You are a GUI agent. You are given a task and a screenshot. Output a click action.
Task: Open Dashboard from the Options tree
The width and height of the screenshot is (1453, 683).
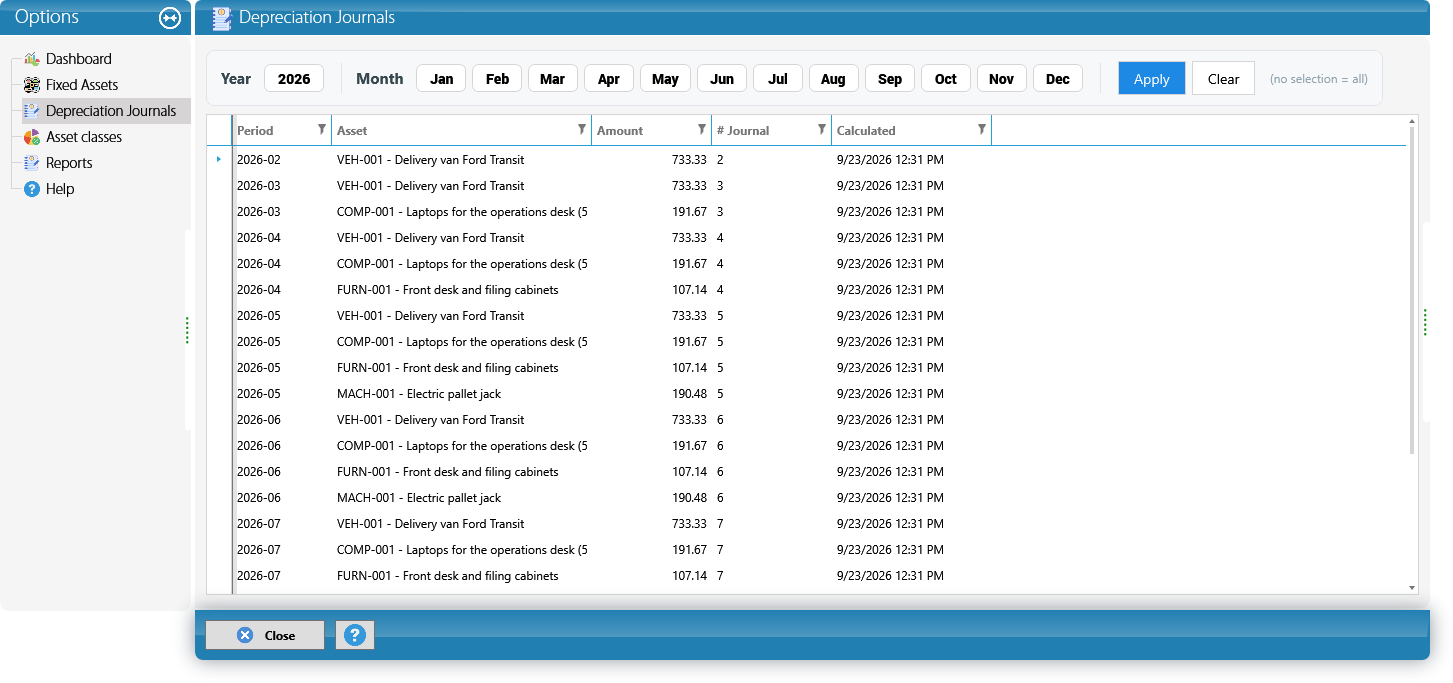coord(79,59)
